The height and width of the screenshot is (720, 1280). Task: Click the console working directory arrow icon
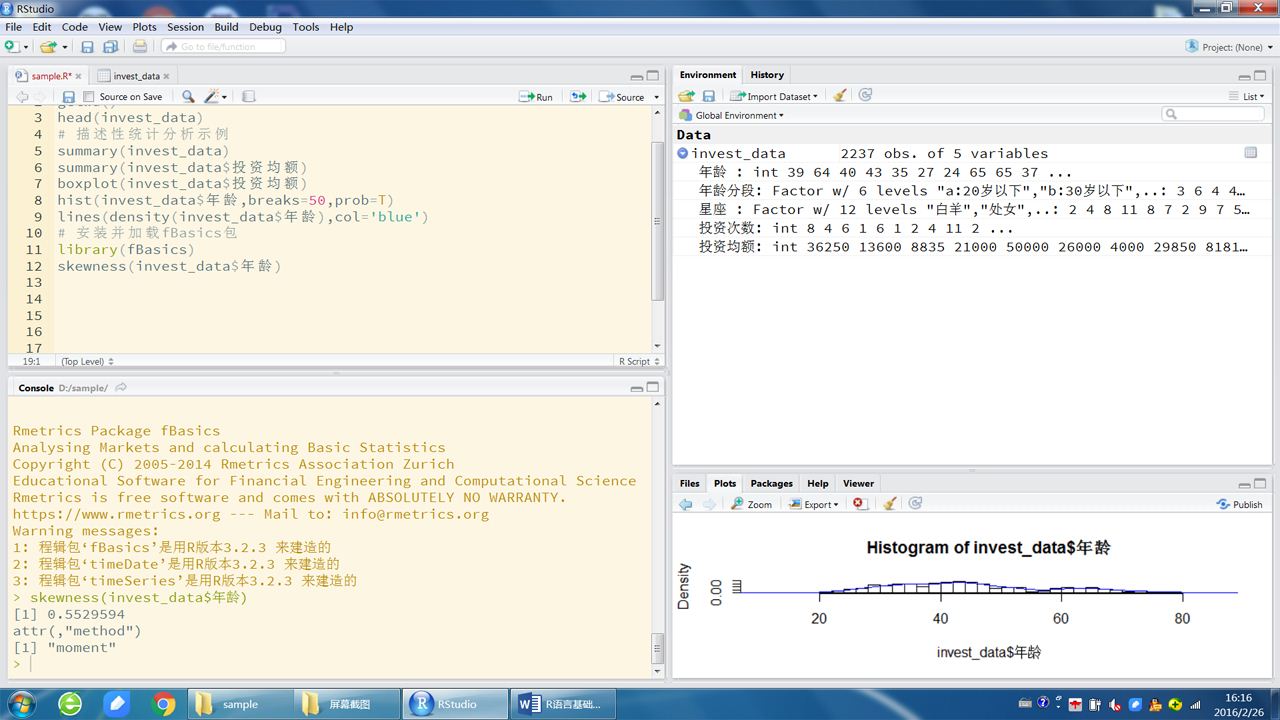click(121, 387)
